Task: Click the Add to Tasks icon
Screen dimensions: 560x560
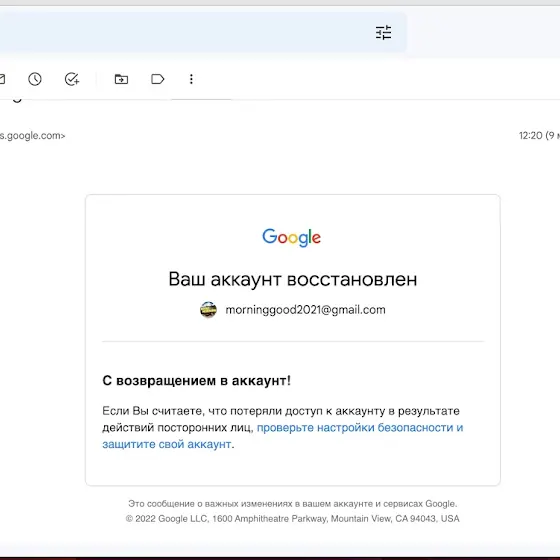Action: click(72, 79)
